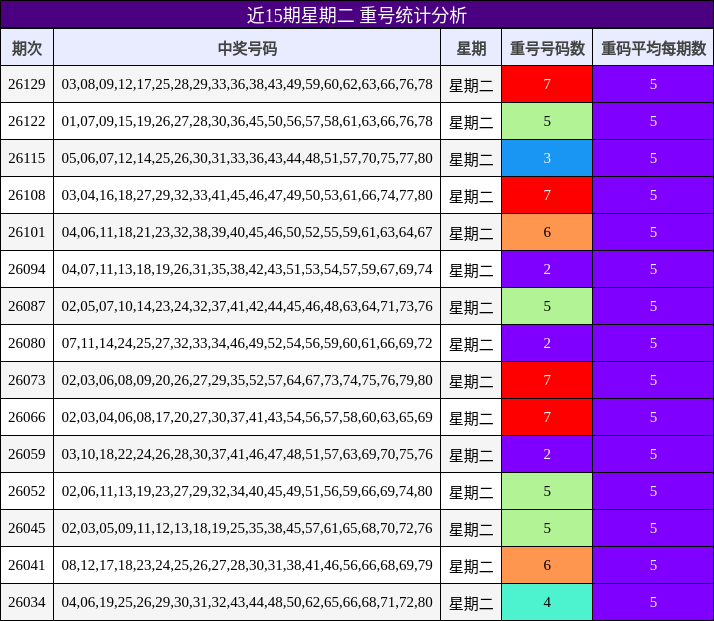
Task: Click average value 5 in row 26059
Action: 653,454
